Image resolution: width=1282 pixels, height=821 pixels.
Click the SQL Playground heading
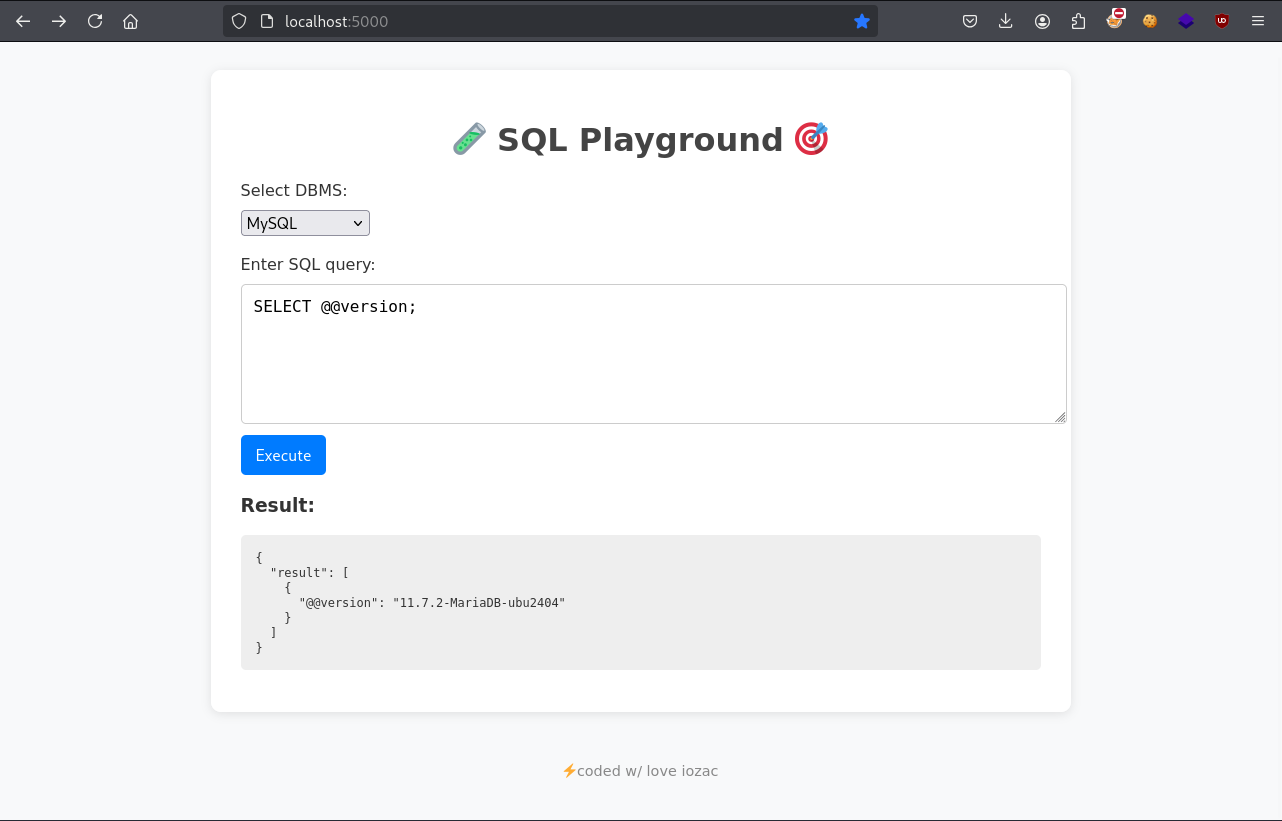click(x=640, y=139)
